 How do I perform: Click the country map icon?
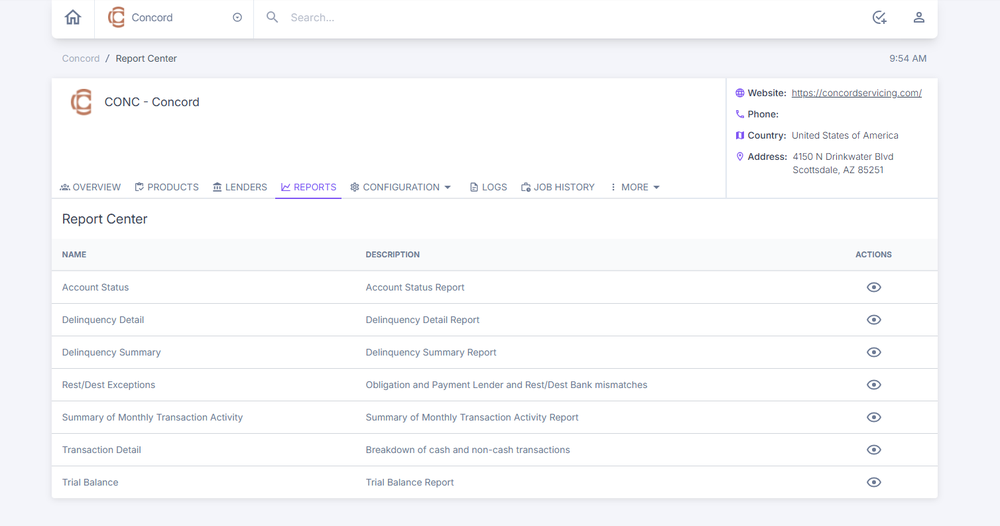tap(740, 135)
